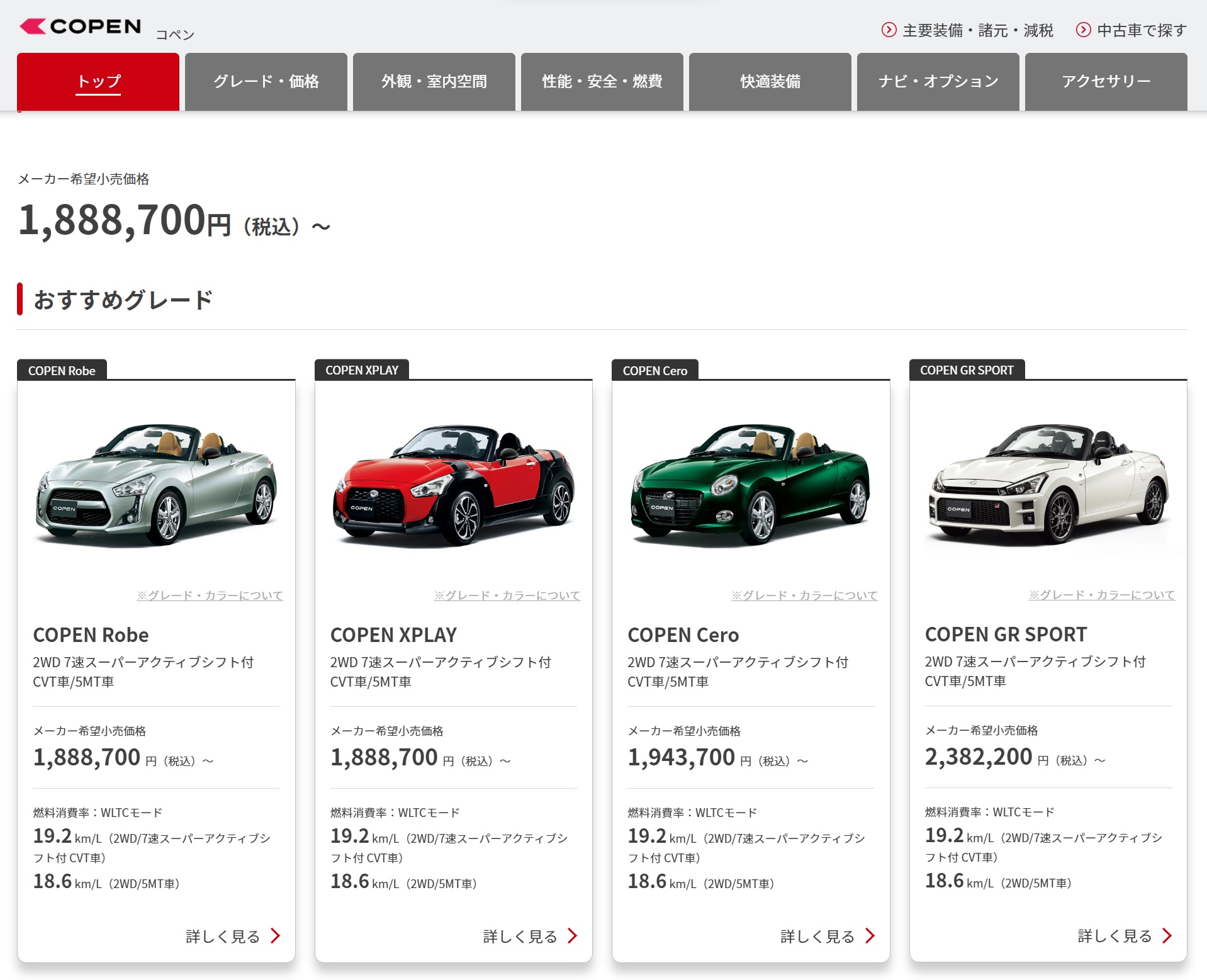Open ※グレード・カラーについて under Robe
Screen dimensions: 1207x980
[x=210, y=595]
